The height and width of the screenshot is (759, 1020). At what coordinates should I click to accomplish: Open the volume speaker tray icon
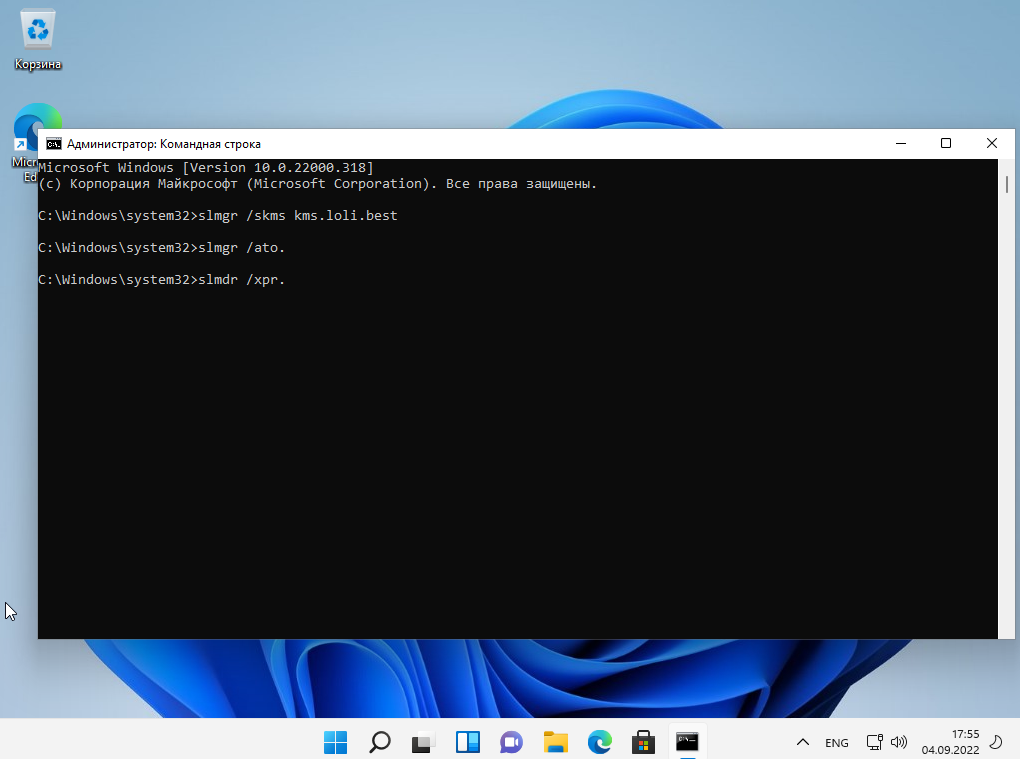click(899, 742)
